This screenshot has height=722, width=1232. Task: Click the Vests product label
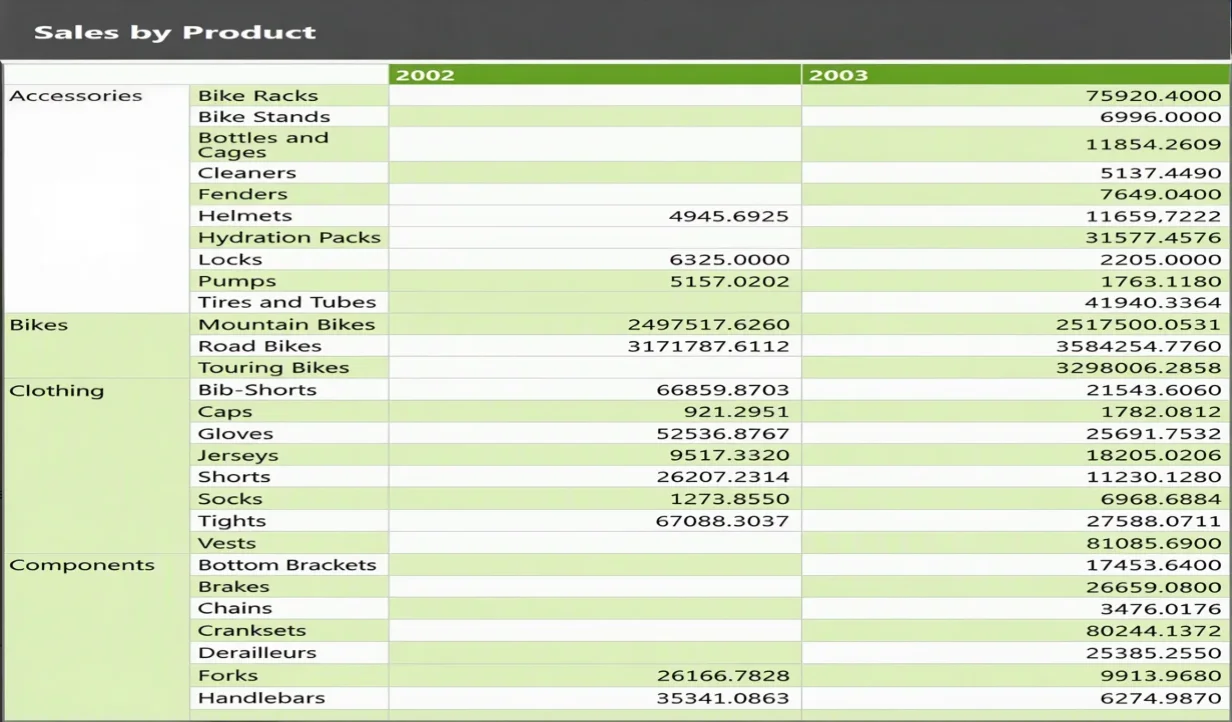[x=227, y=543]
